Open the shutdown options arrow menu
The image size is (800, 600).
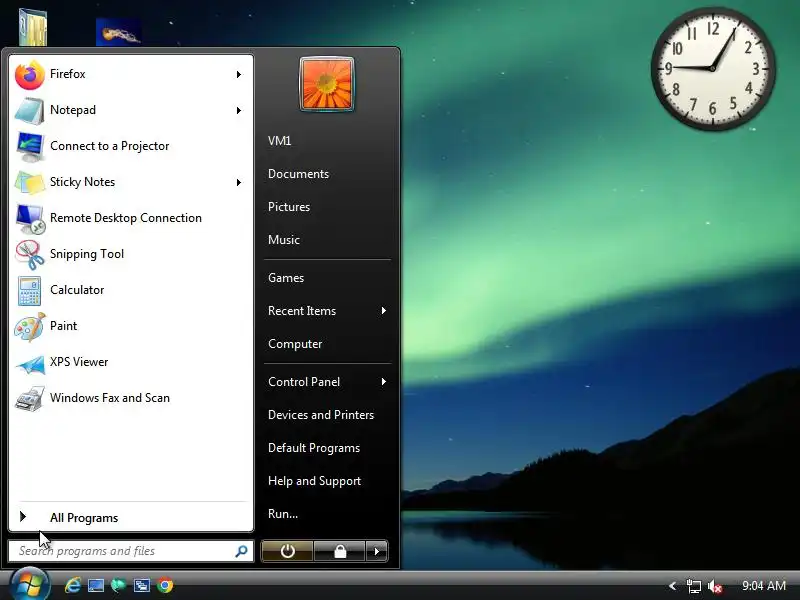pos(377,551)
